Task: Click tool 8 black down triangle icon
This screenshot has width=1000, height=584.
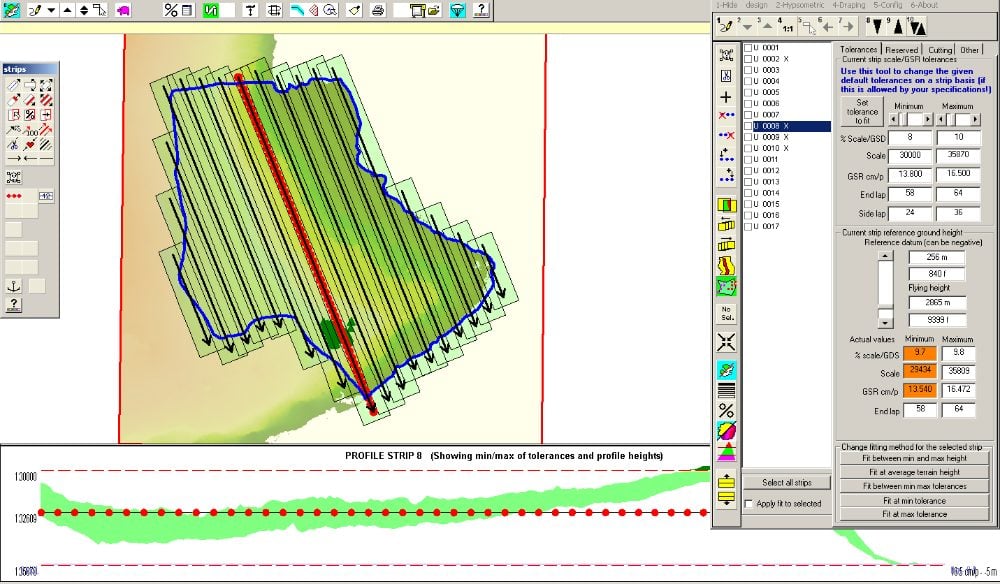Action: click(x=878, y=27)
